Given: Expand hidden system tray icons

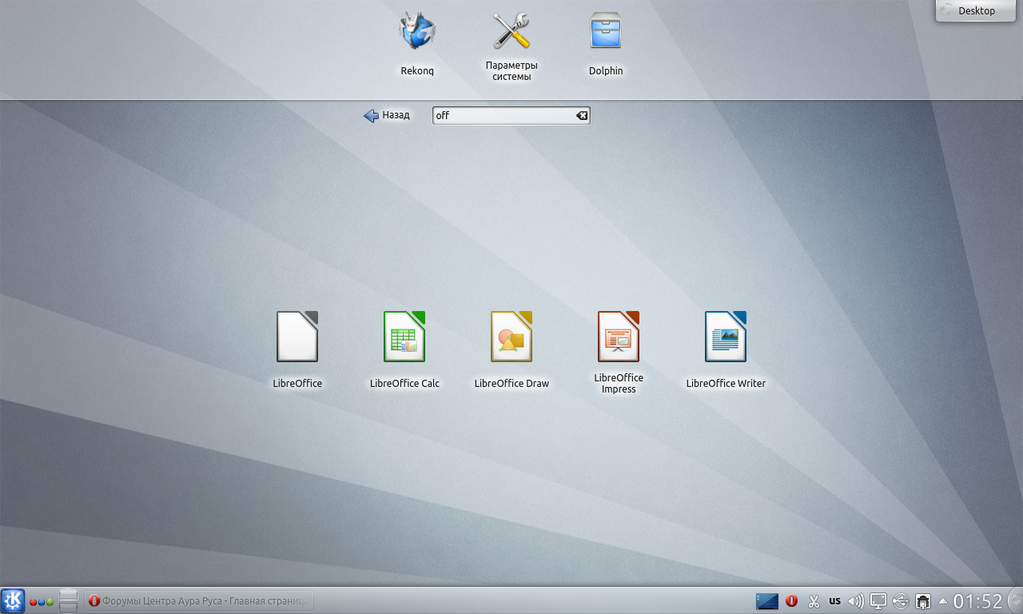Looking at the screenshot, I should [x=942, y=601].
